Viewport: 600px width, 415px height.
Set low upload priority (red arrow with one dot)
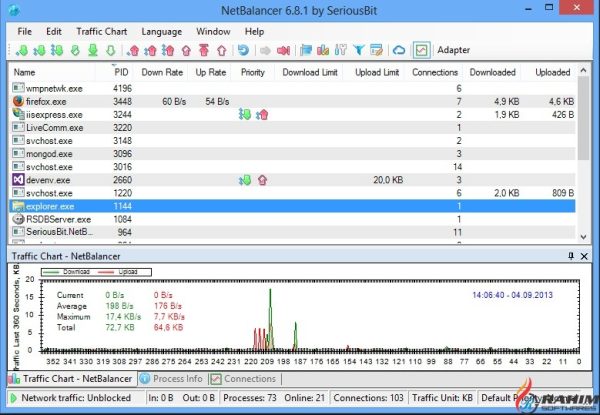133,50
